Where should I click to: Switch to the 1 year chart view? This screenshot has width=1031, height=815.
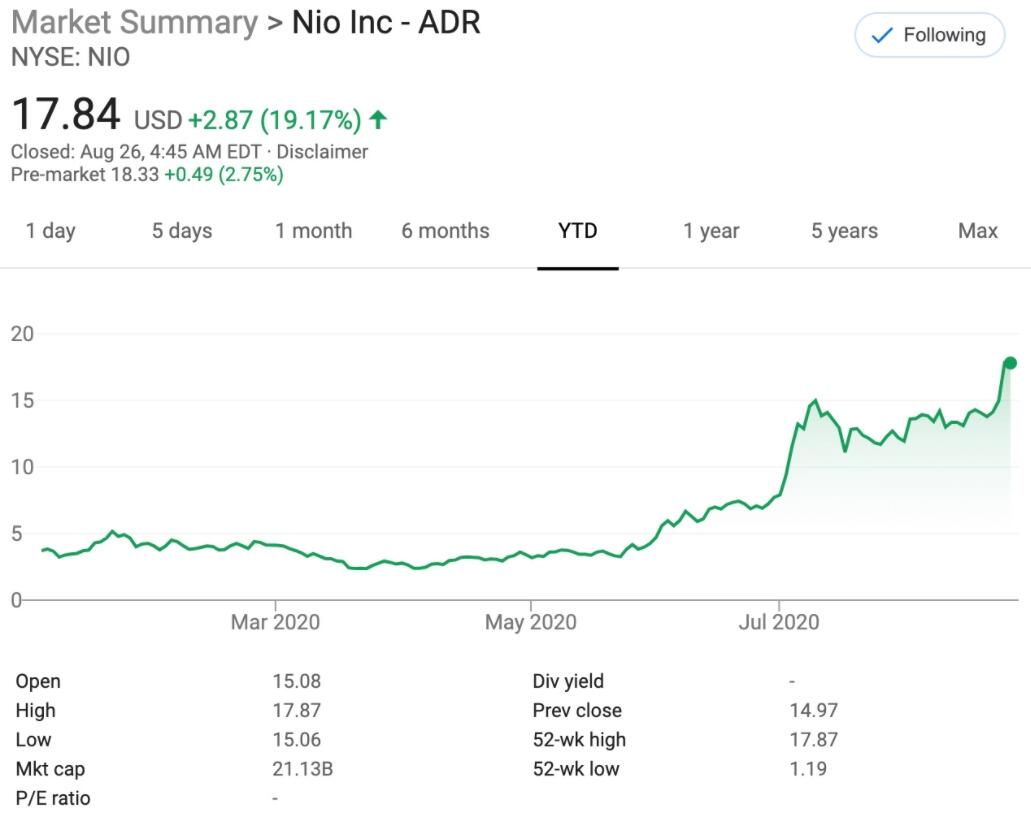click(710, 231)
